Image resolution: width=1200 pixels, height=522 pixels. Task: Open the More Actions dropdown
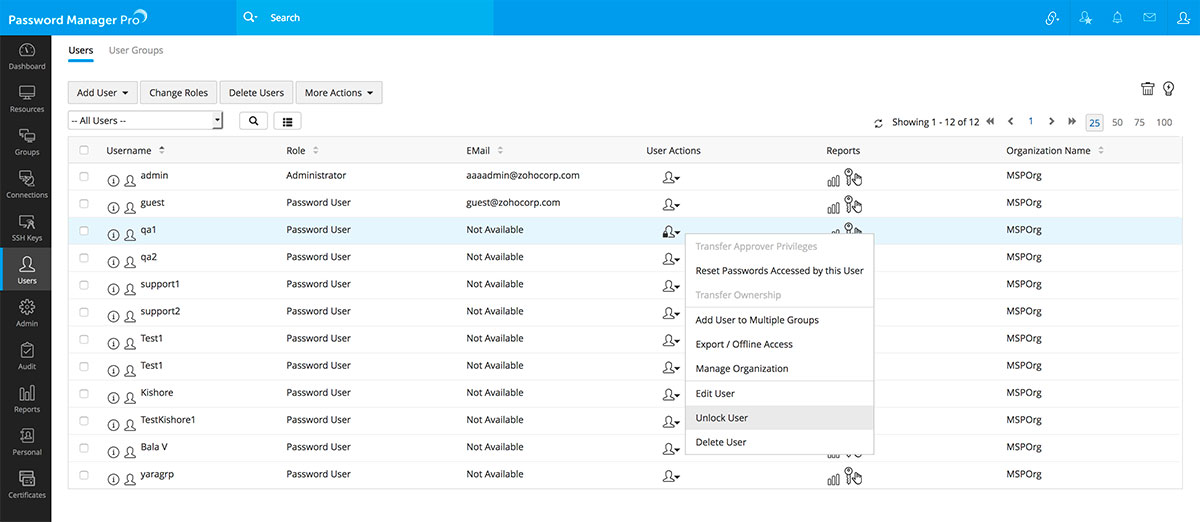pos(338,93)
